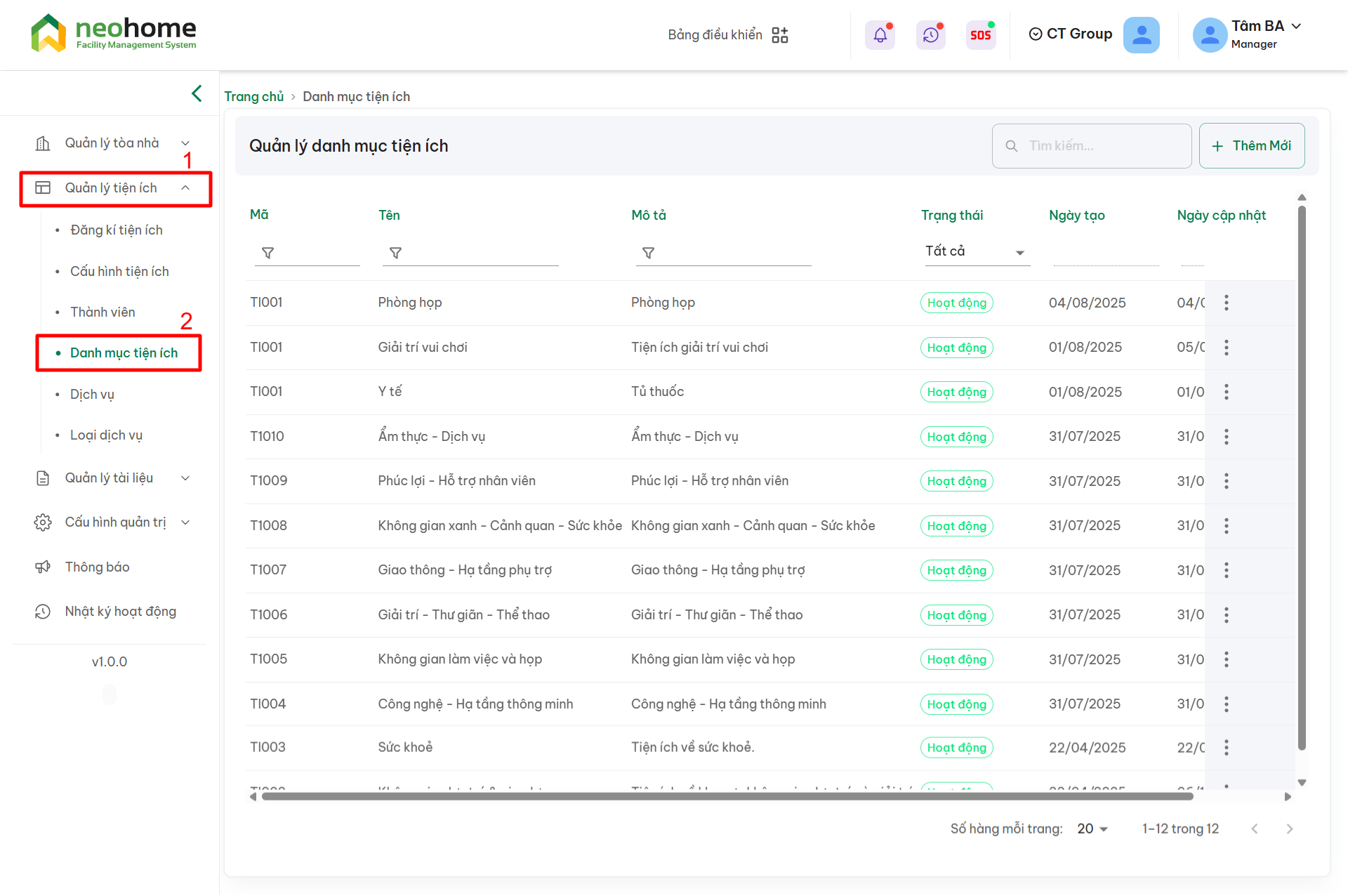Open Nhật ký hoạt động menu item
This screenshot has height=896, width=1348.
(x=120, y=612)
